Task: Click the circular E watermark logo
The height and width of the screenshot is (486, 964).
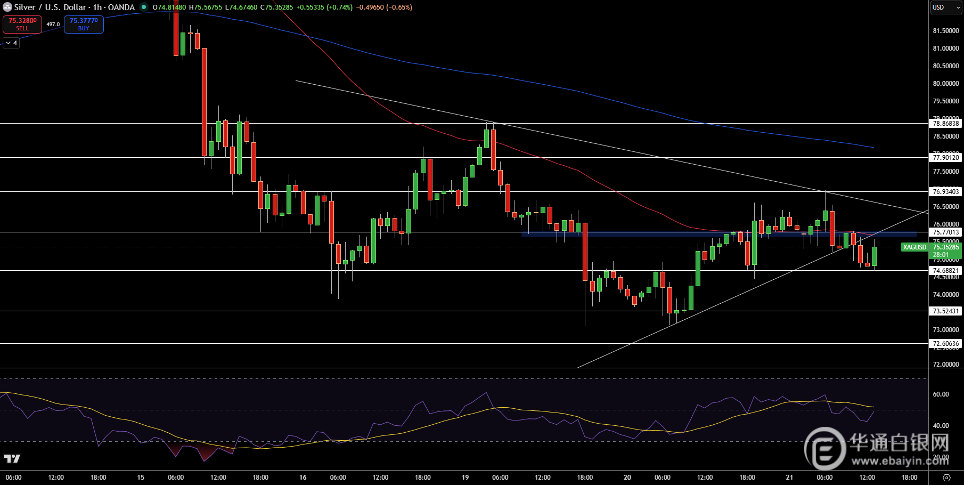Action: pyautogui.click(x=825, y=448)
